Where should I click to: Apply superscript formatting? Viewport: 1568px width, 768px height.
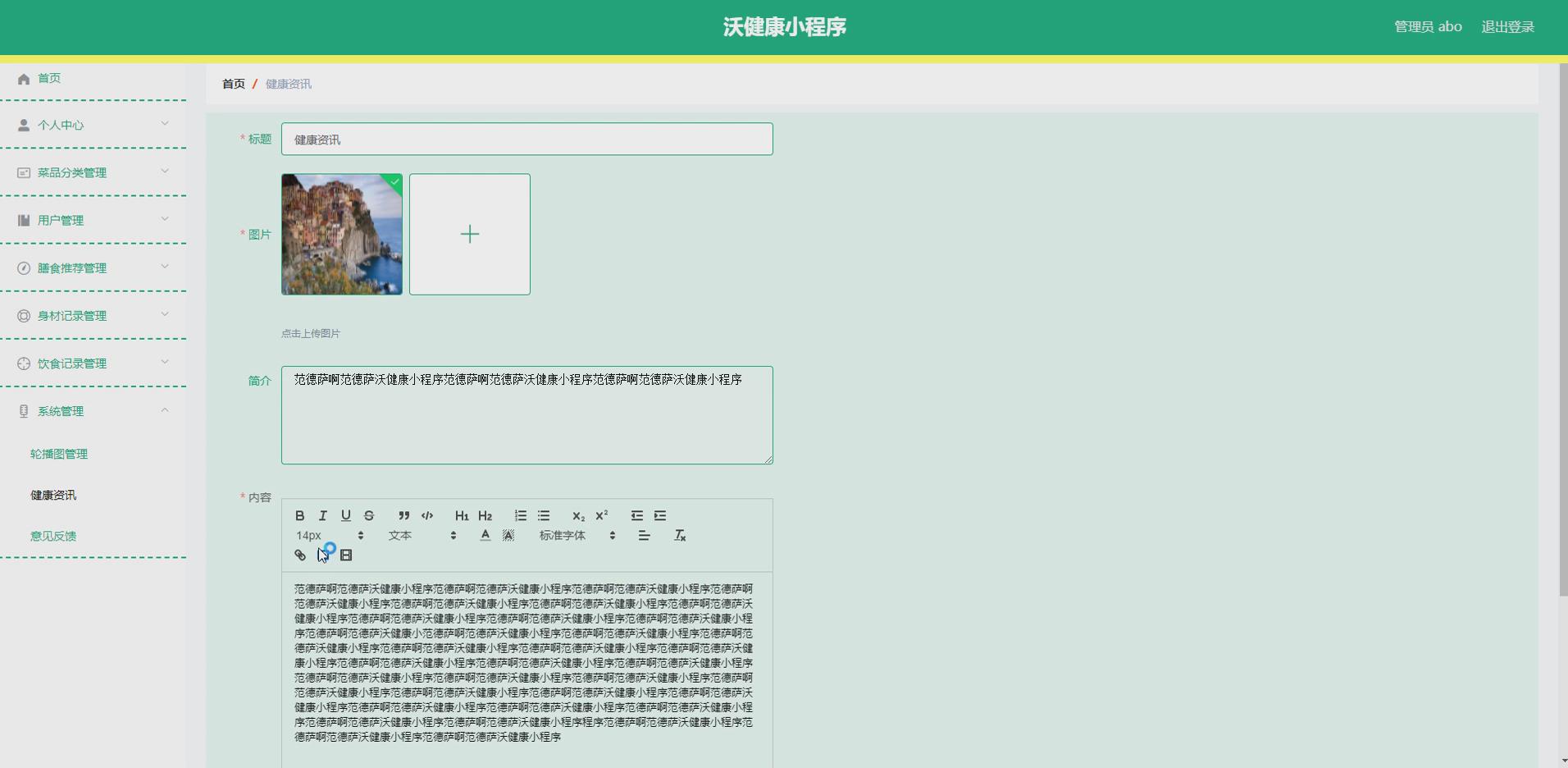tap(601, 515)
